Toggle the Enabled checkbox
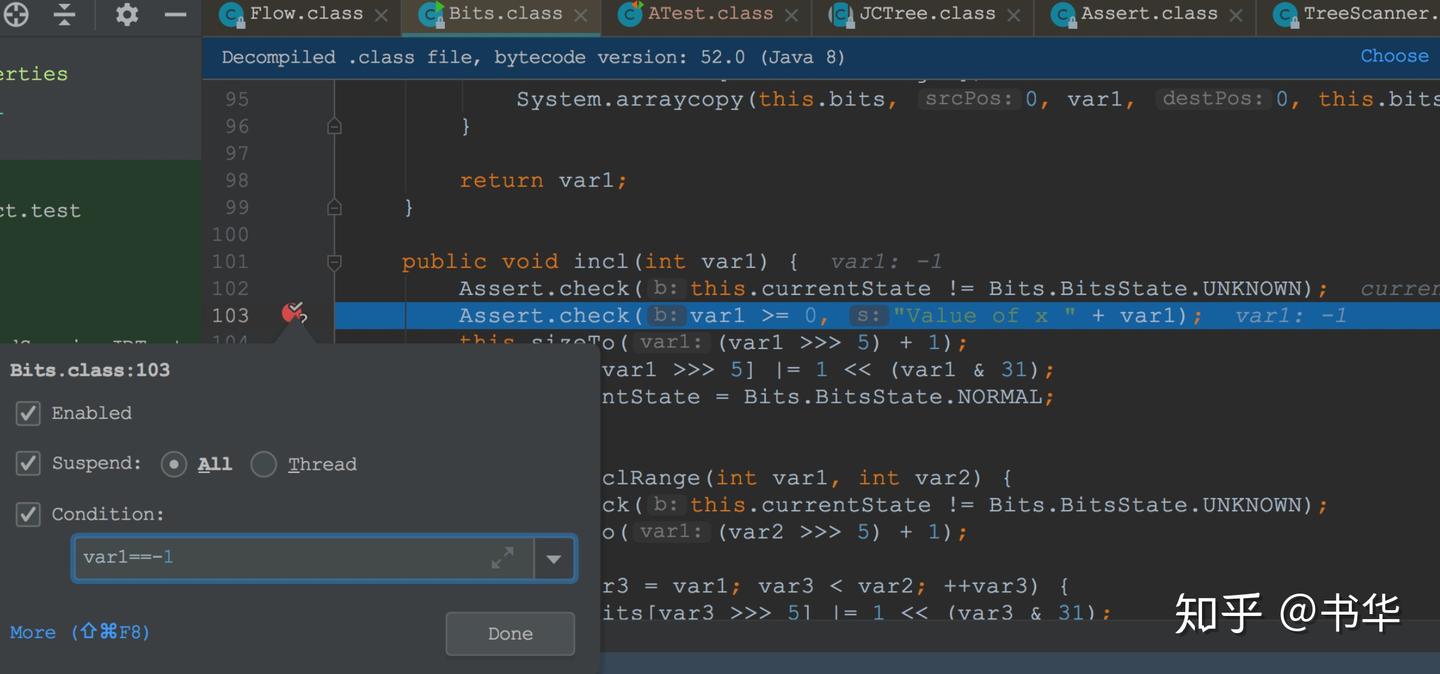 [27, 413]
